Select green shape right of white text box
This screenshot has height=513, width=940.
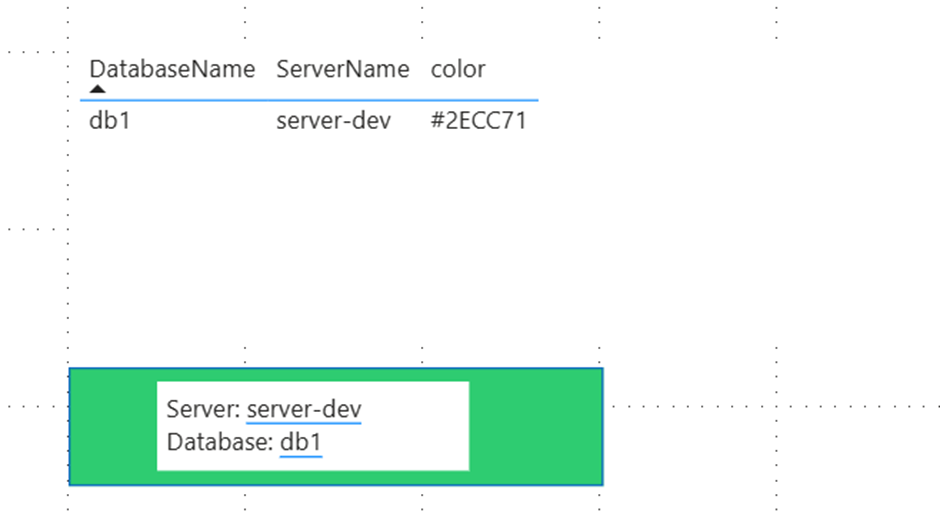535,426
